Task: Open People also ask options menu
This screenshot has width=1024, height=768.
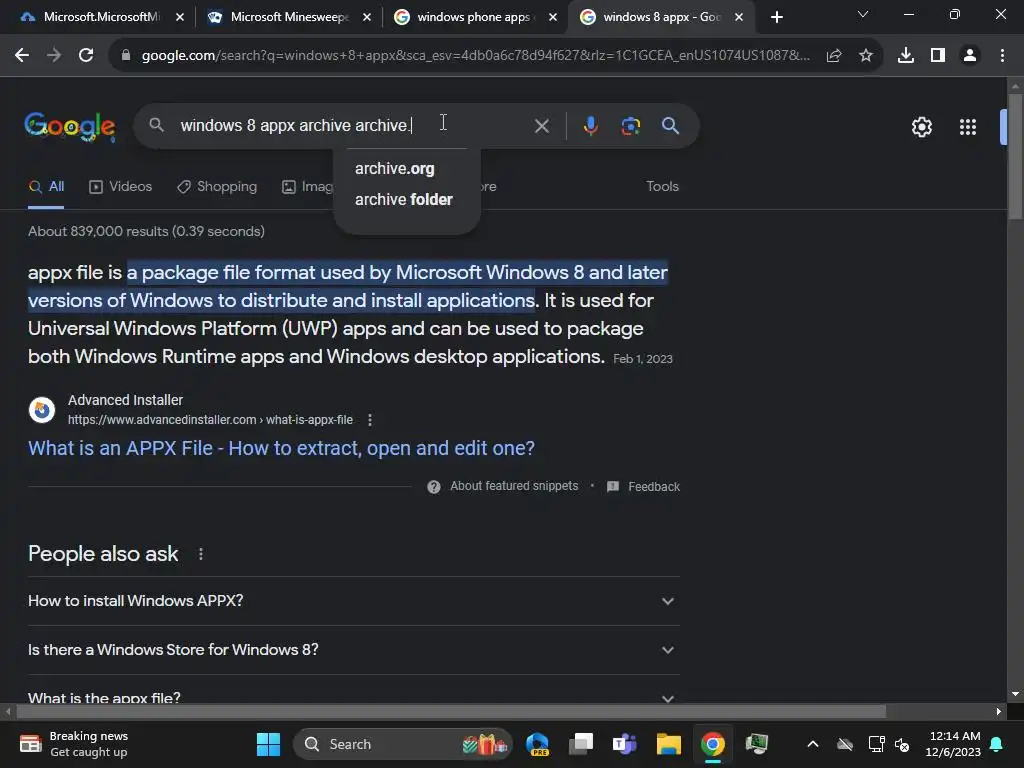Action: pyautogui.click(x=200, y=554)
